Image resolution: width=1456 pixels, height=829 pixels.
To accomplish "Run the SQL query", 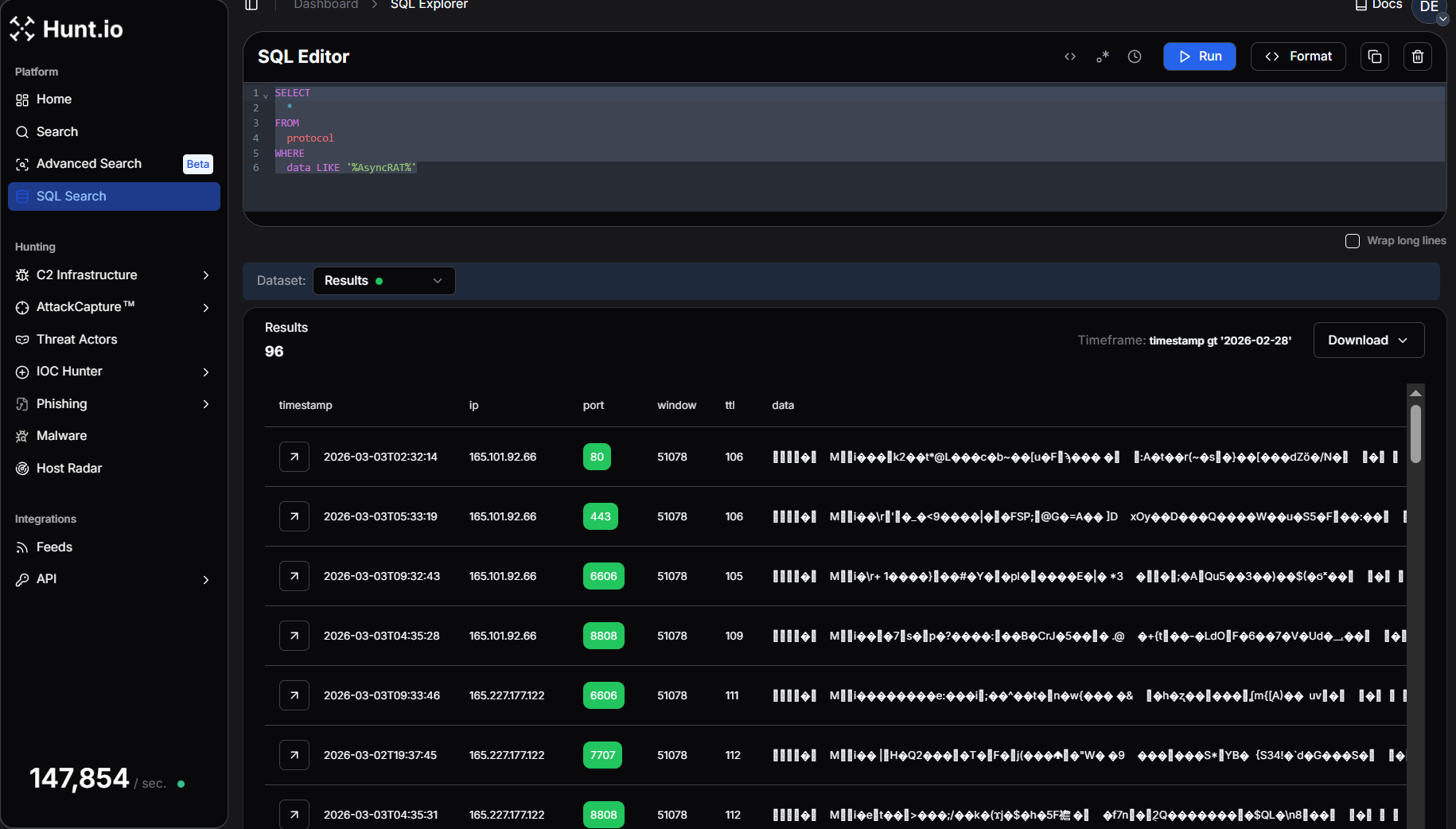I will tap(1199, 56).
